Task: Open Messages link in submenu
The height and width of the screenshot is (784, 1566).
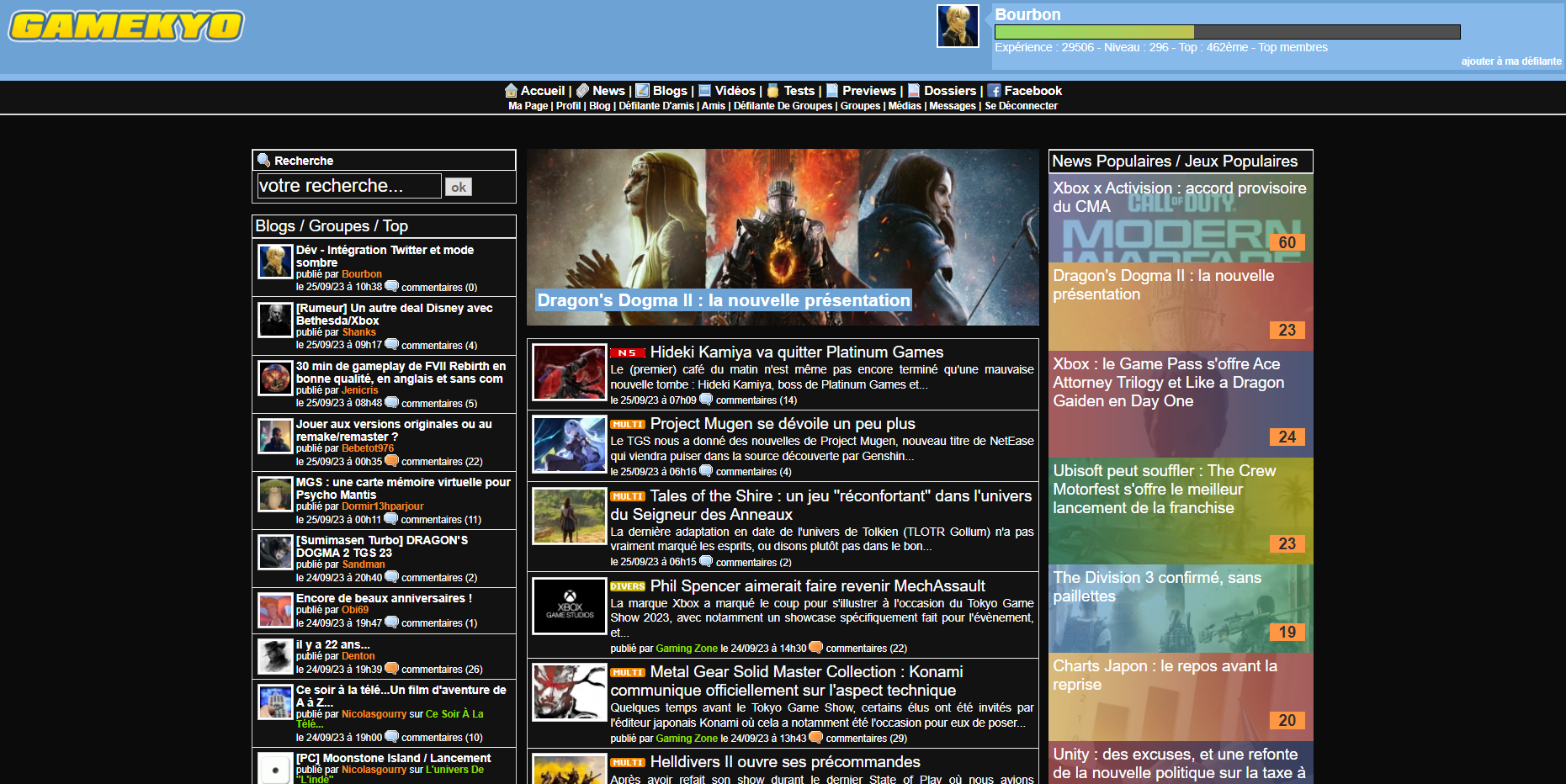Action: pos(953,106)
